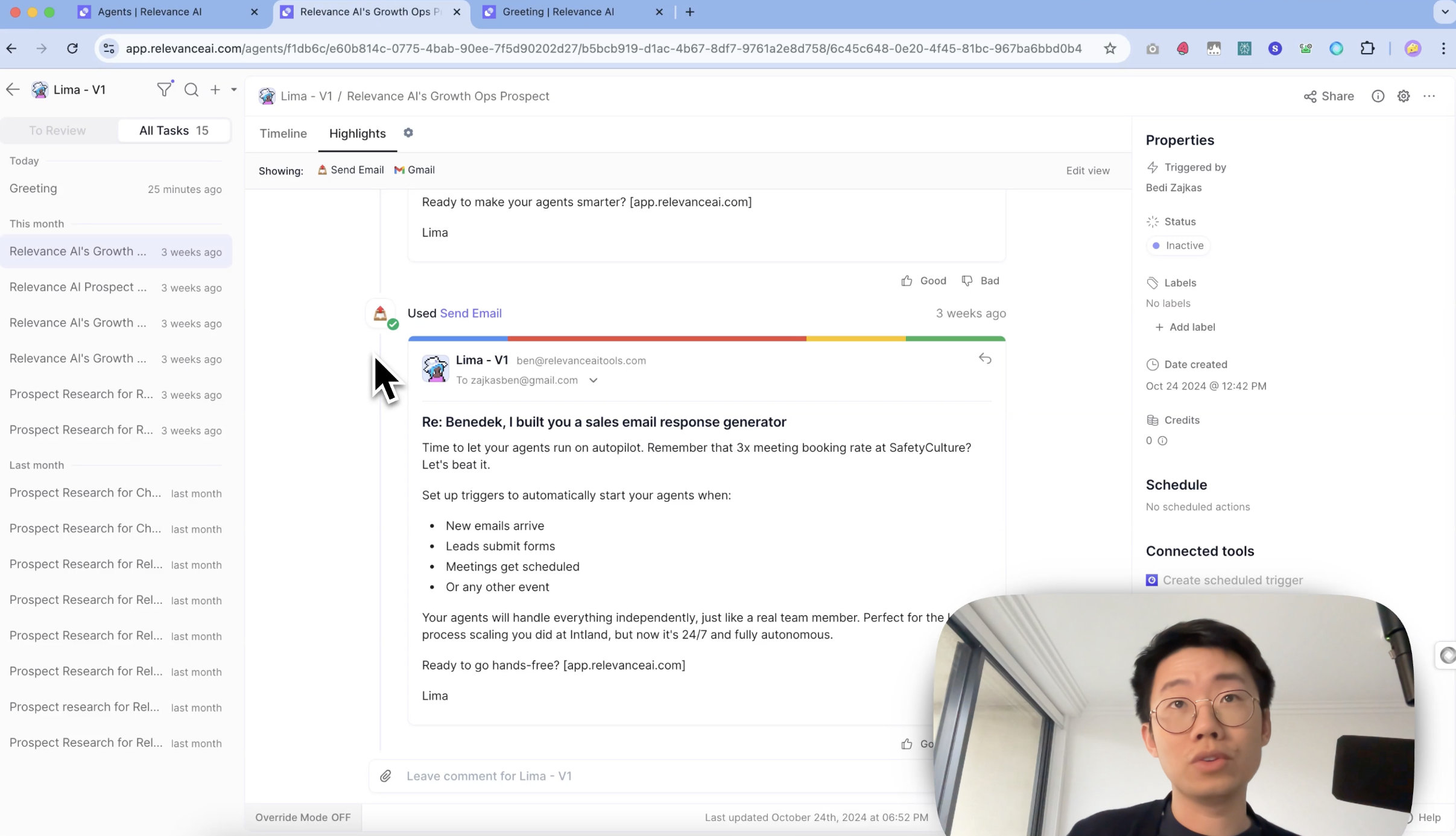This screenshot has height=836, width=1456.
Task: Attach a file with paperclip icon
Action: 385,776
